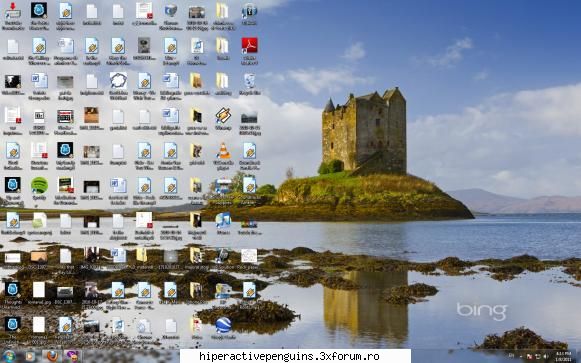Click the volume icon in the system tray
This screenshot has width=581, height=363.
click(545, 357)
